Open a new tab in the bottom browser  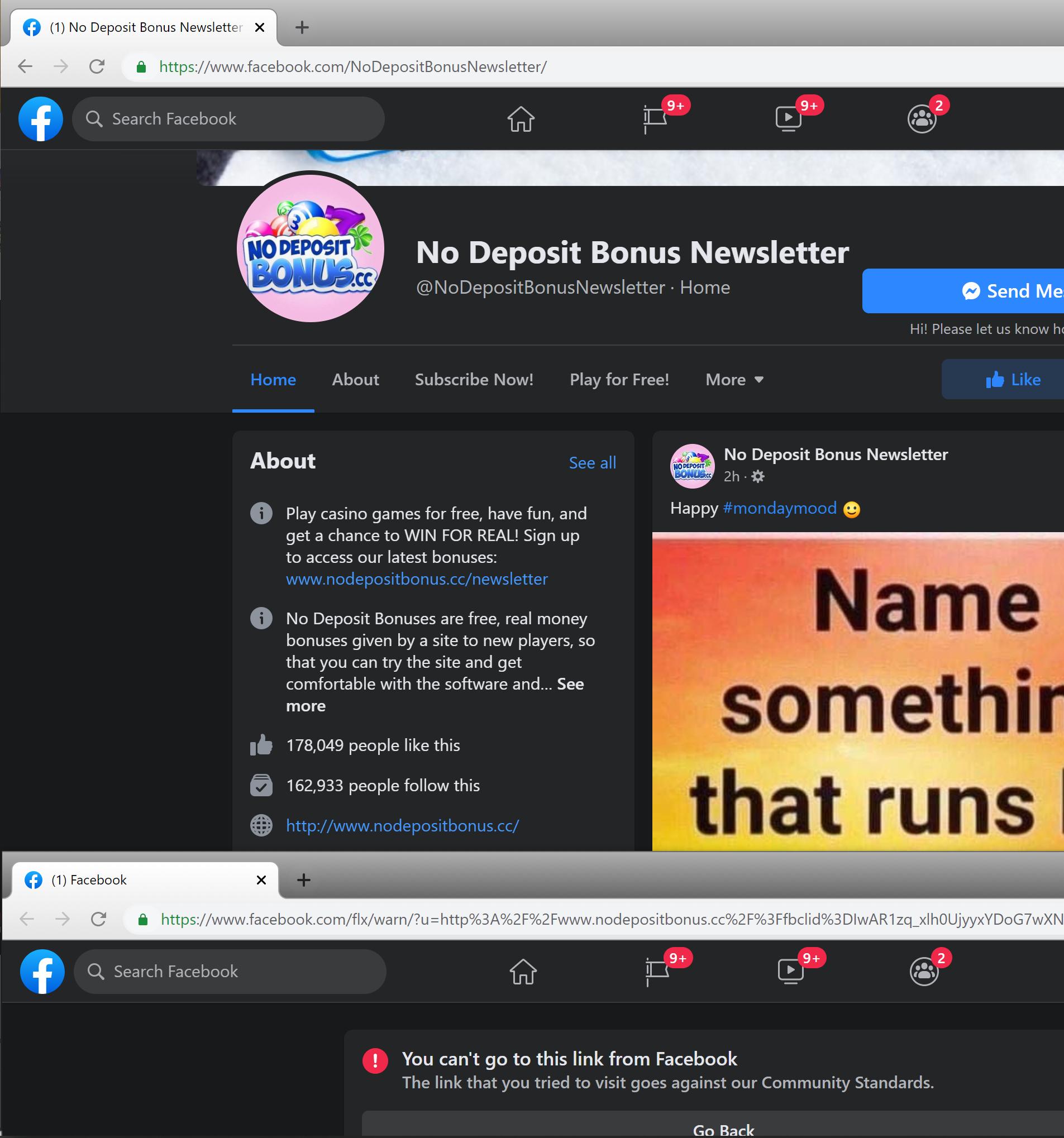(x=303, y=880)
